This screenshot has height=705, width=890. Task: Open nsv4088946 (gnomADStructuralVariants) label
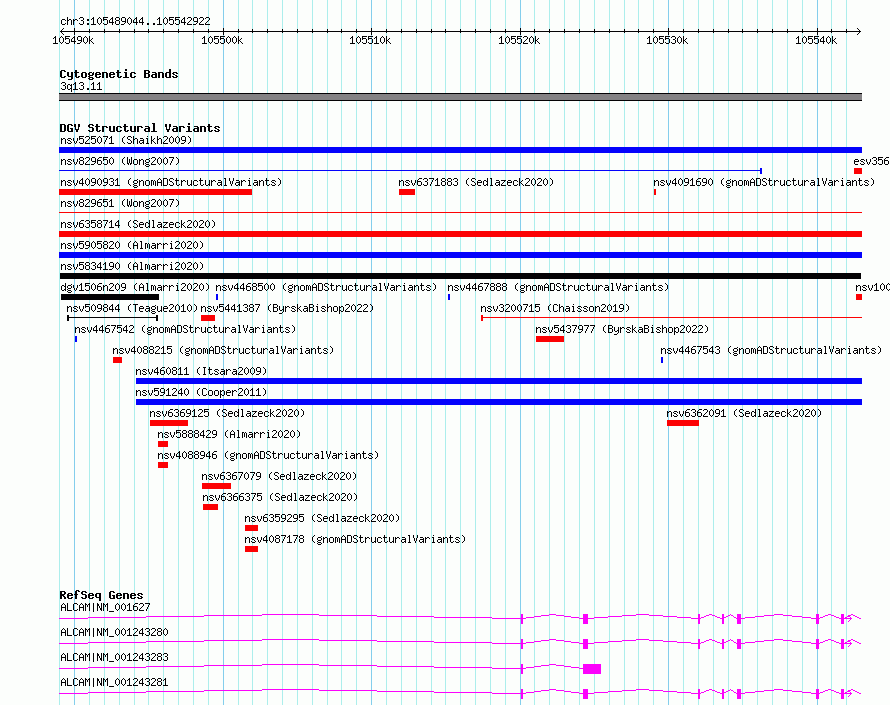pyautogui.click(x=268, y=455)
